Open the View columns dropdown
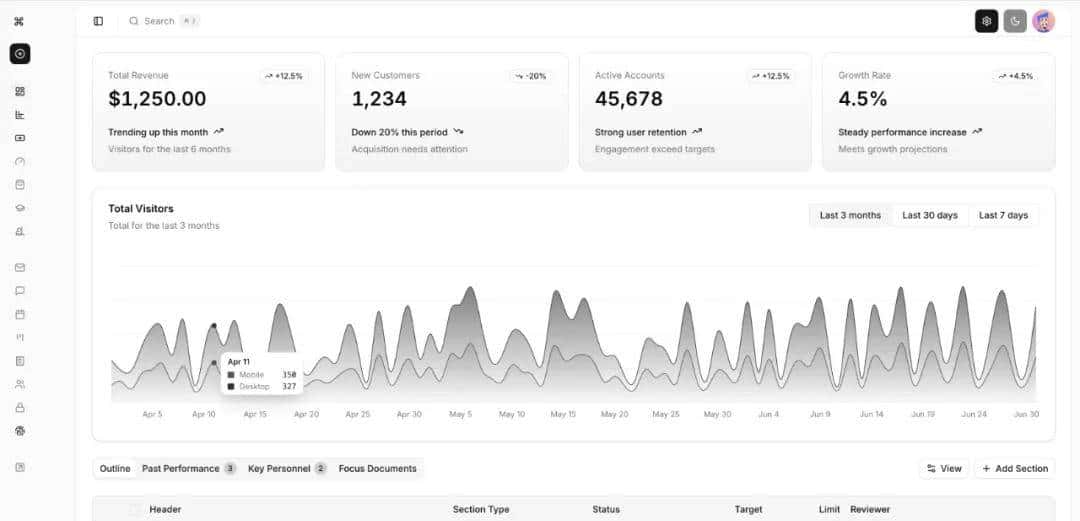Screen dimensions: 1080x521 click(x=944, y=469)
